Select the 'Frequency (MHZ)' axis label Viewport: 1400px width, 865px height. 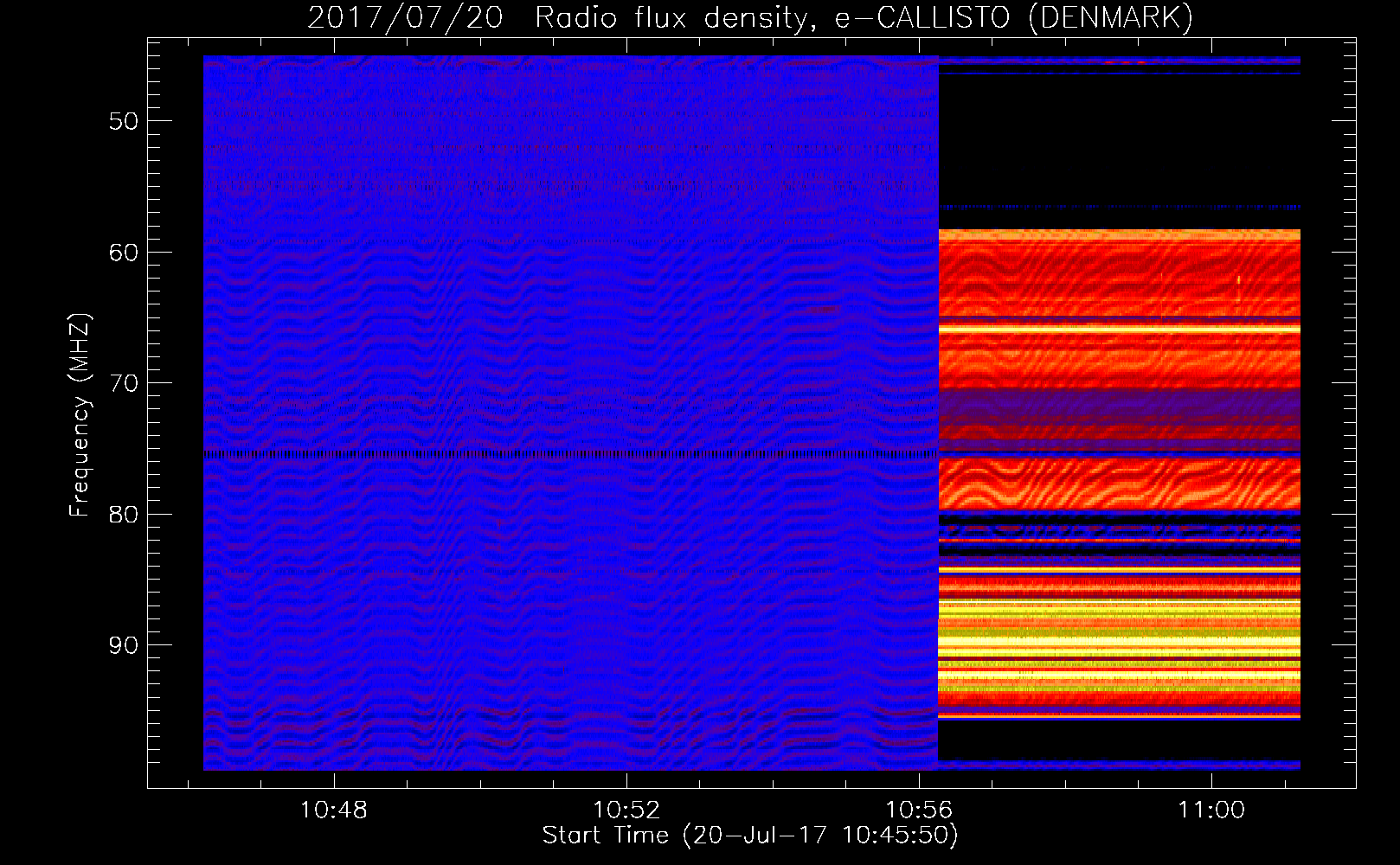(80, 415)
